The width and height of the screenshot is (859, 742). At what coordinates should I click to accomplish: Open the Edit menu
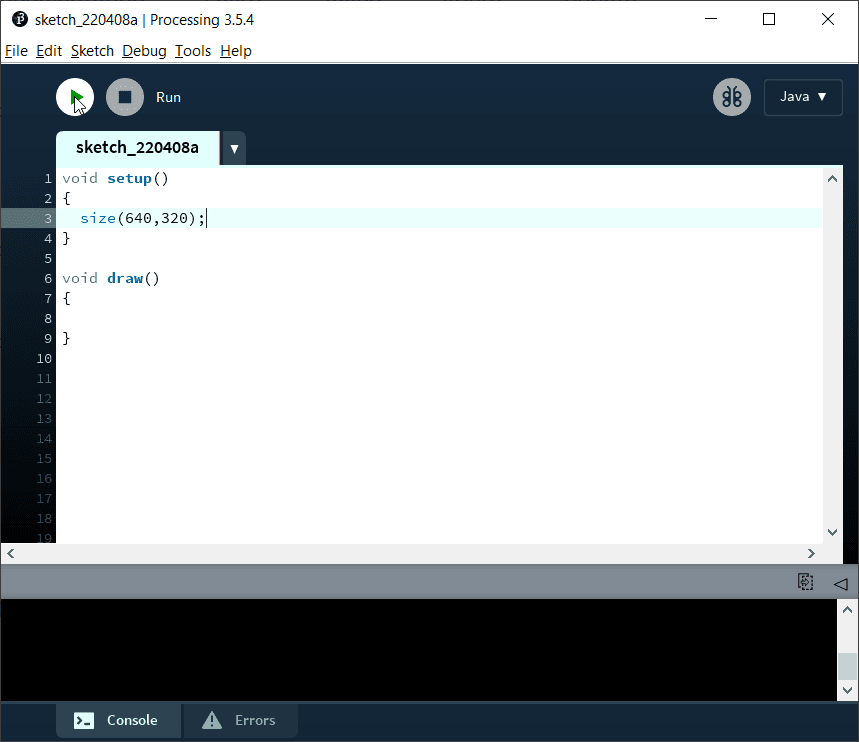coord(49,51)
